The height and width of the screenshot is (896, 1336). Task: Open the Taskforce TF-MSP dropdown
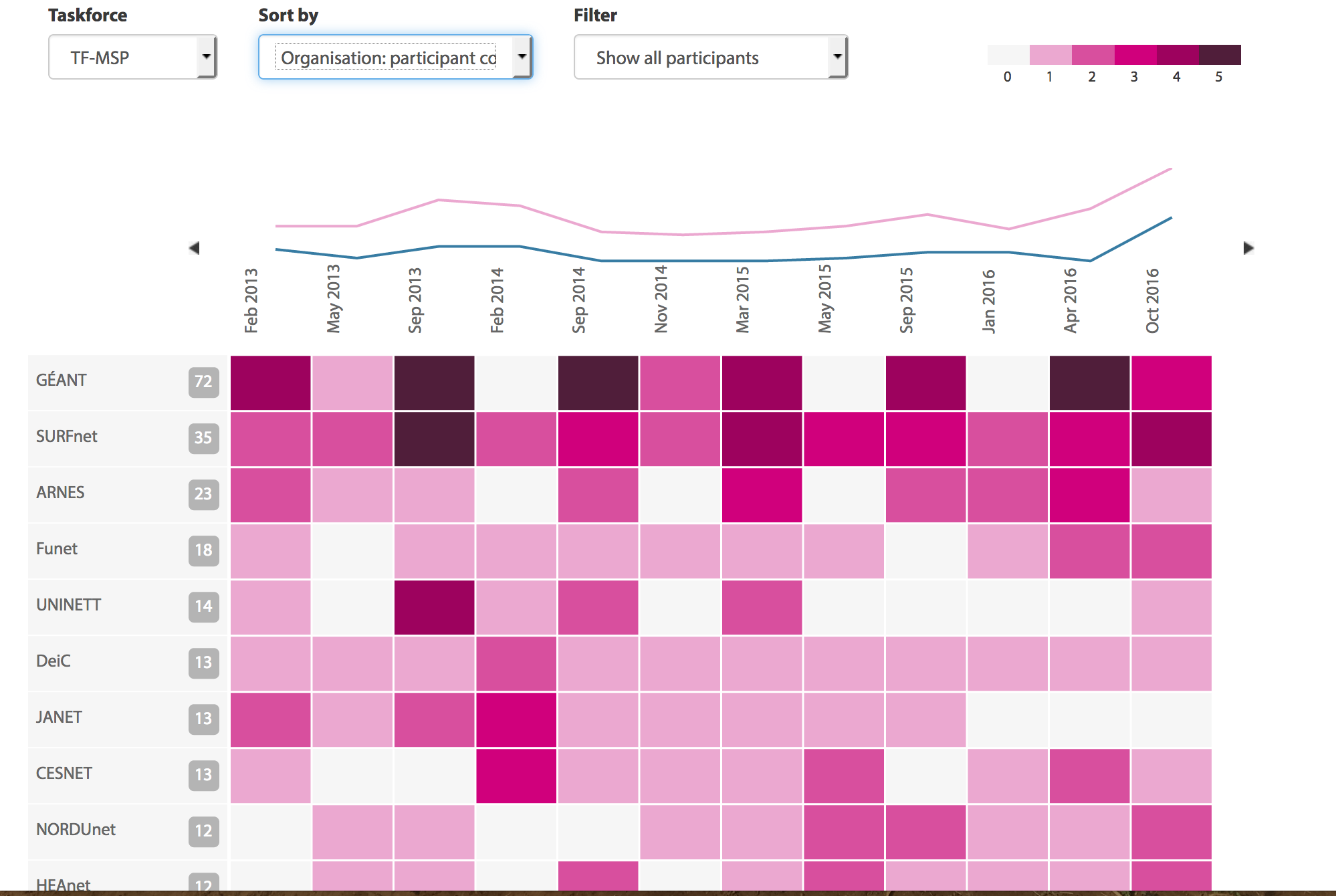(132, 58)
